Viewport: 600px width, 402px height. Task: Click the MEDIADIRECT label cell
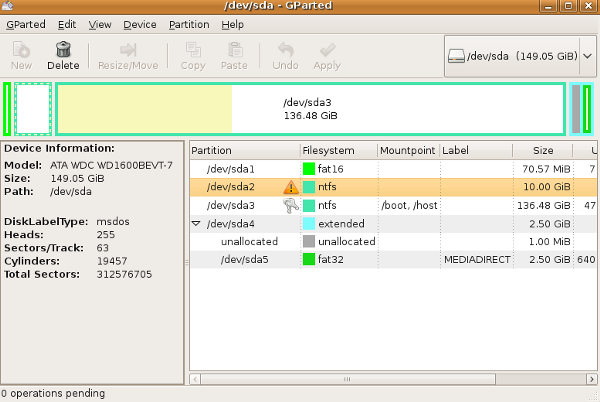(477, 260)
